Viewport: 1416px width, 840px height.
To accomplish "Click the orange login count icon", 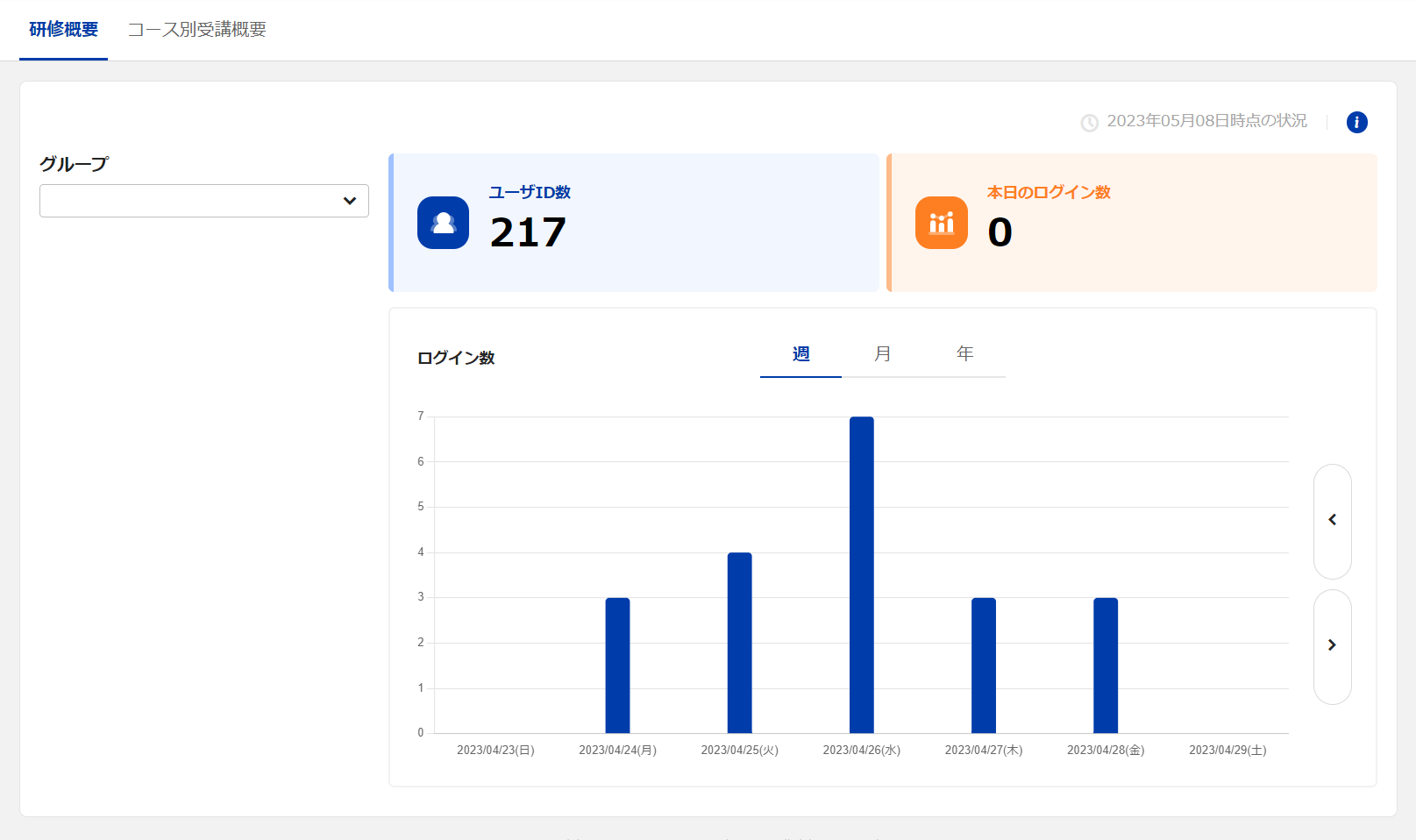I will point(942,223).
